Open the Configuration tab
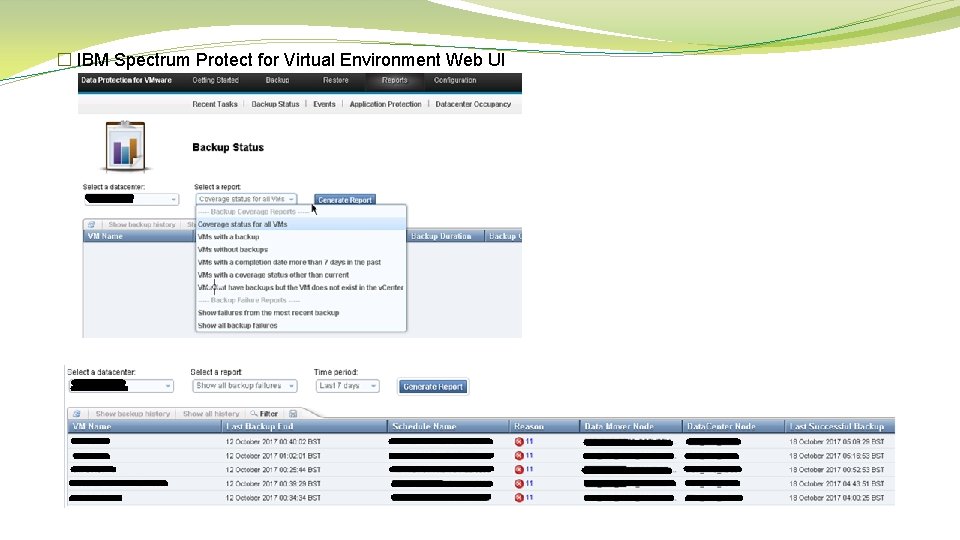Image resolution: width=960 pixels, height=540 pixels. click(x=455, y=80)
